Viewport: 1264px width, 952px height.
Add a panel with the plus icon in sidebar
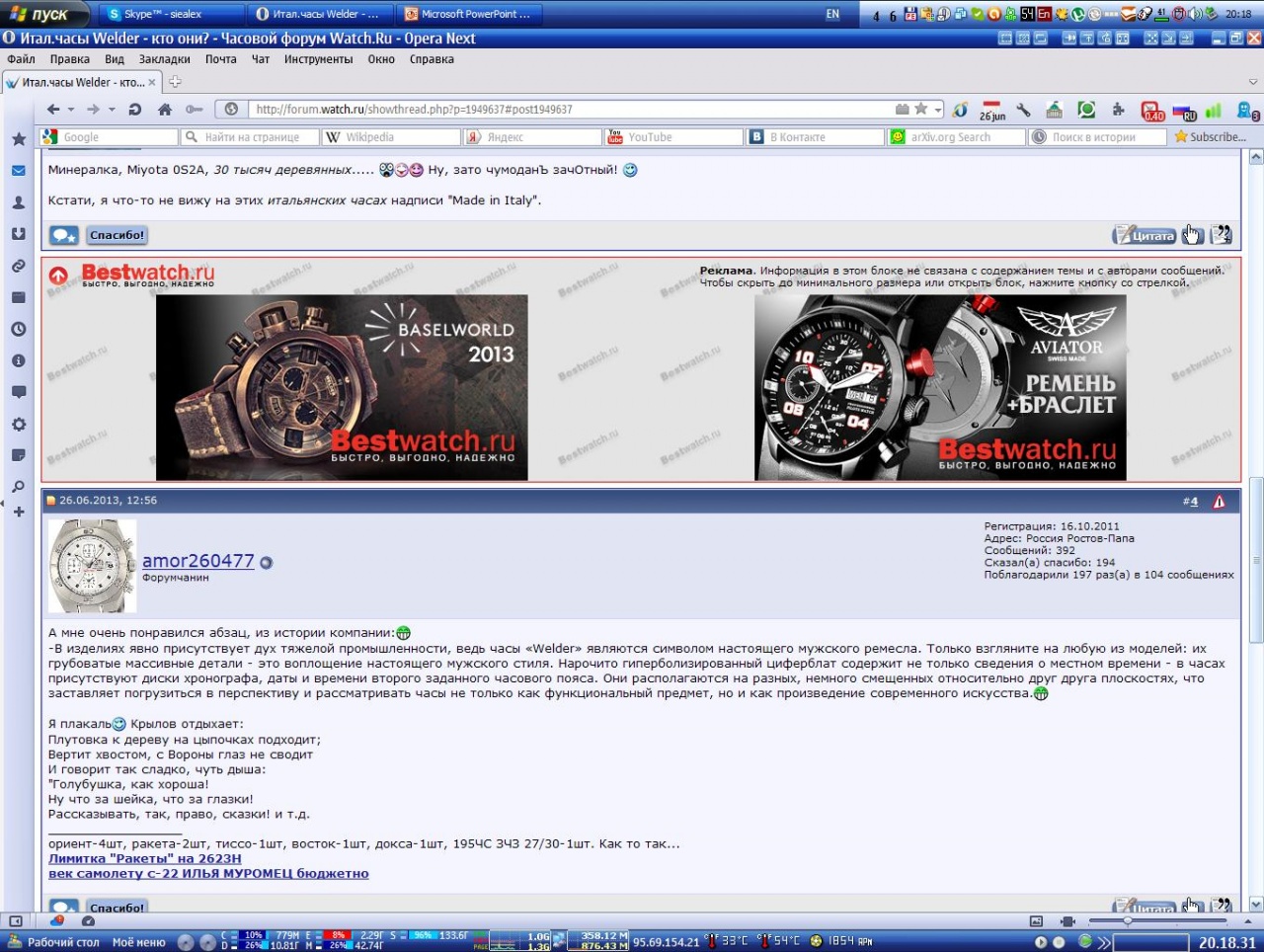pyautogui.click(x=19, y=512)
